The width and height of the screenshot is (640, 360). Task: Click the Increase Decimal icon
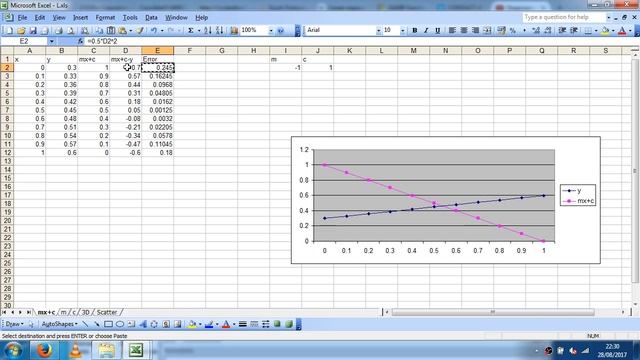pos(536,31)
